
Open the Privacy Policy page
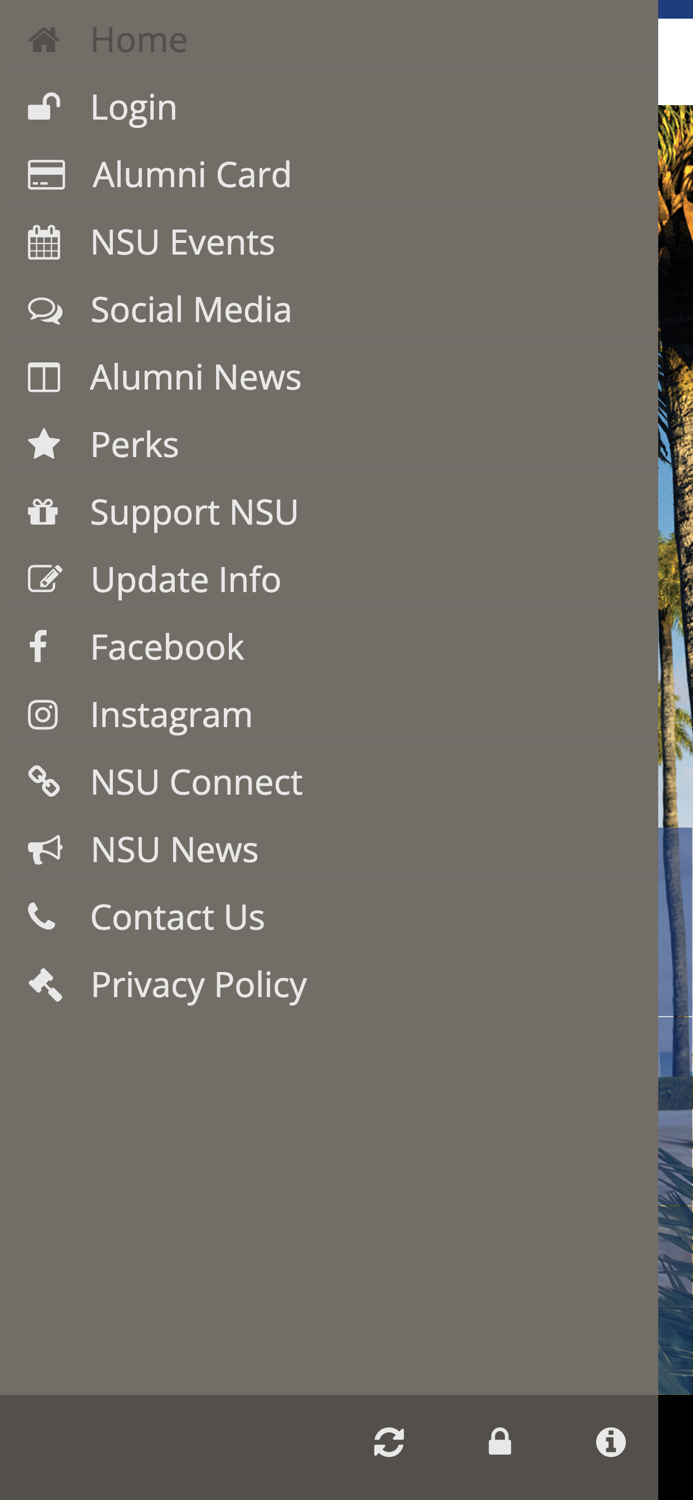click(x=199, y=983)
